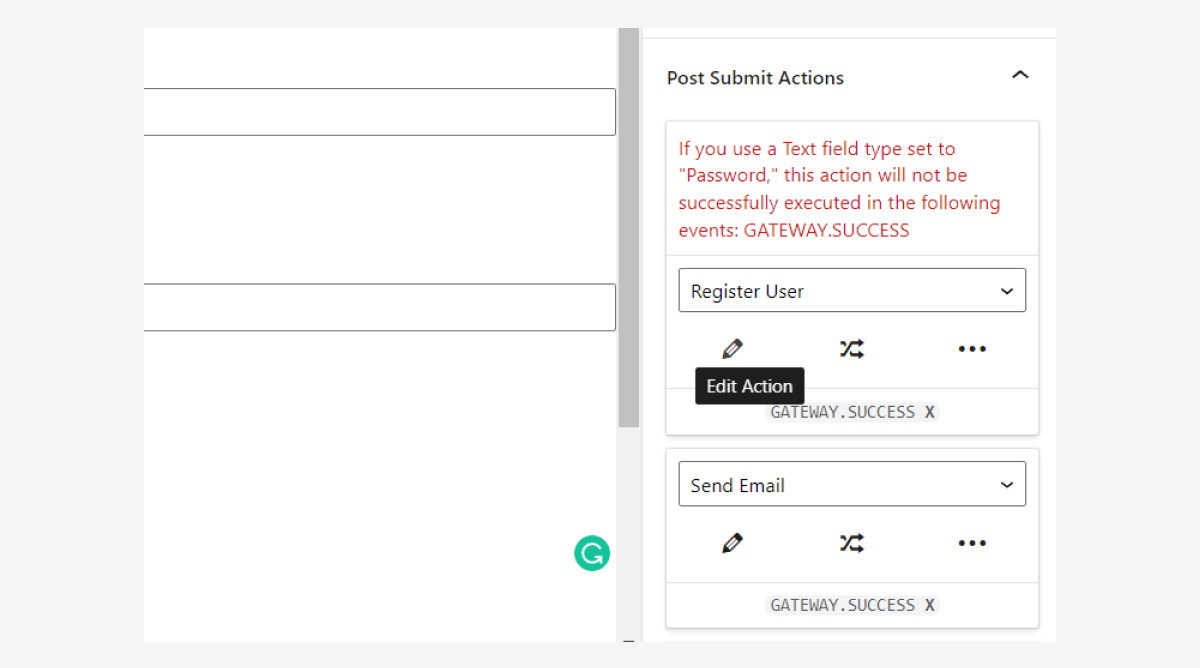The width and height of the screenshot is (1200, 668).
Task: Remove GATEWAY.SUCCESS event X under Register User
Action: click(x=930, y=412)
